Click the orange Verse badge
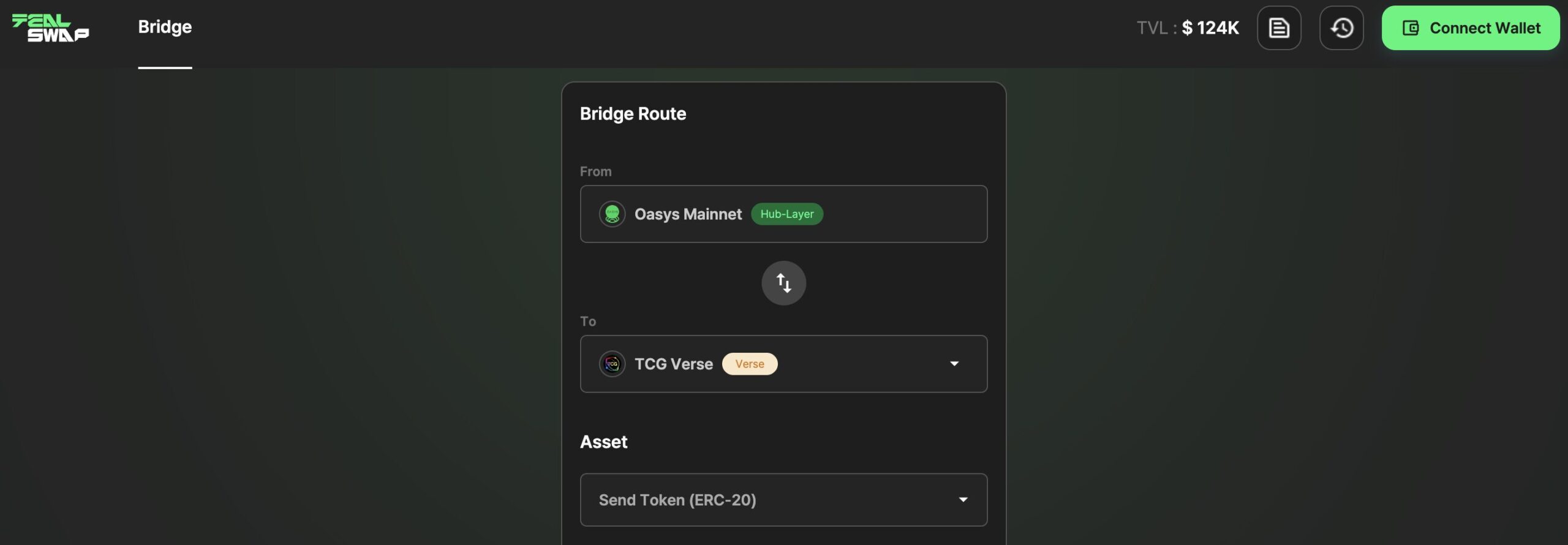 click(x=750, y=364)
